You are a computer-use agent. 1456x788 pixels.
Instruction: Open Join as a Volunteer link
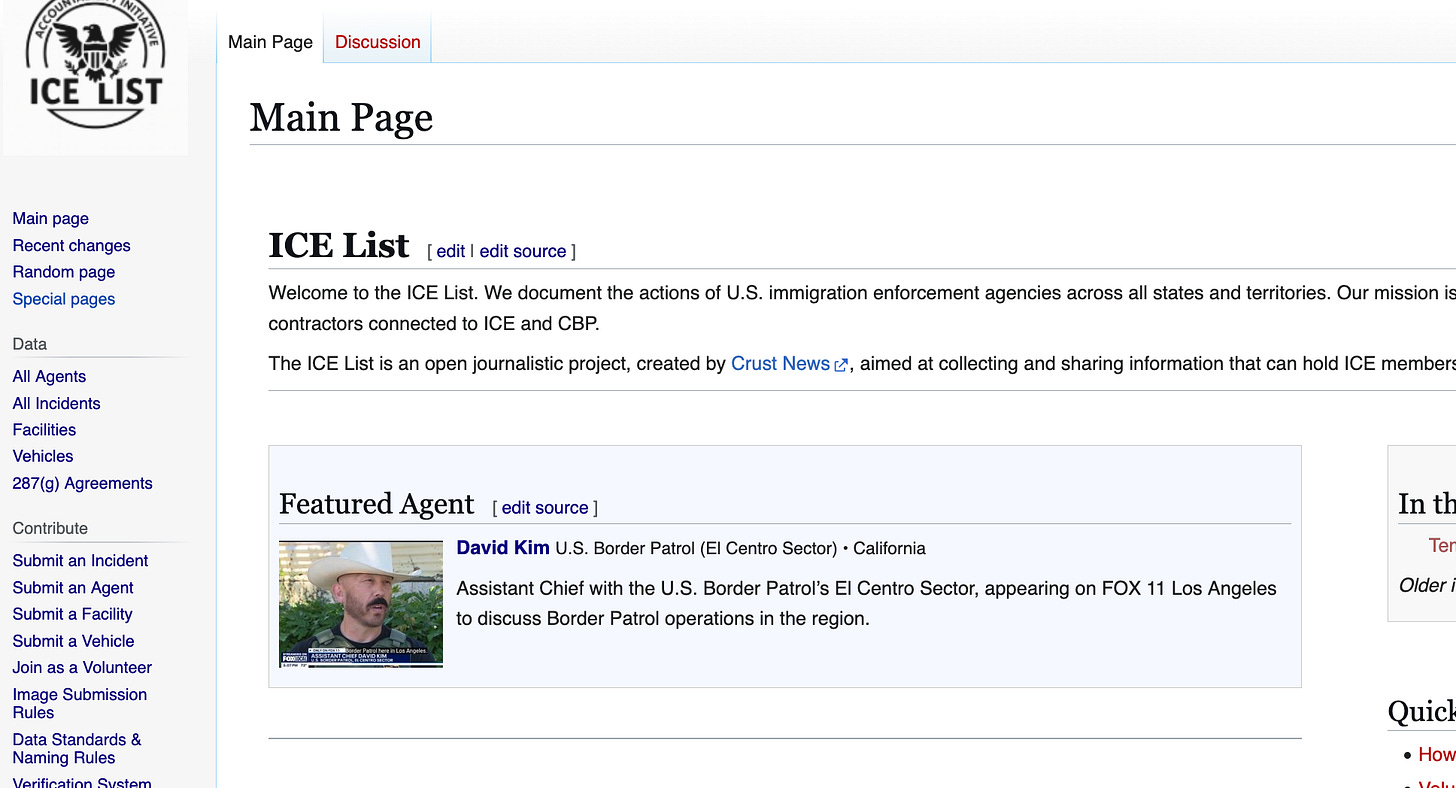[82, 667]
